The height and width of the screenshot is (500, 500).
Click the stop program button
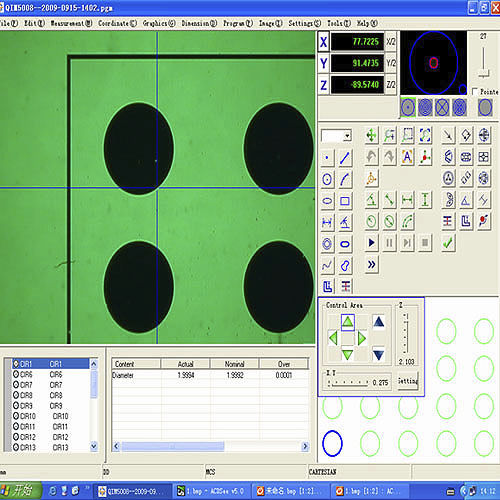(x=425, y=243)
